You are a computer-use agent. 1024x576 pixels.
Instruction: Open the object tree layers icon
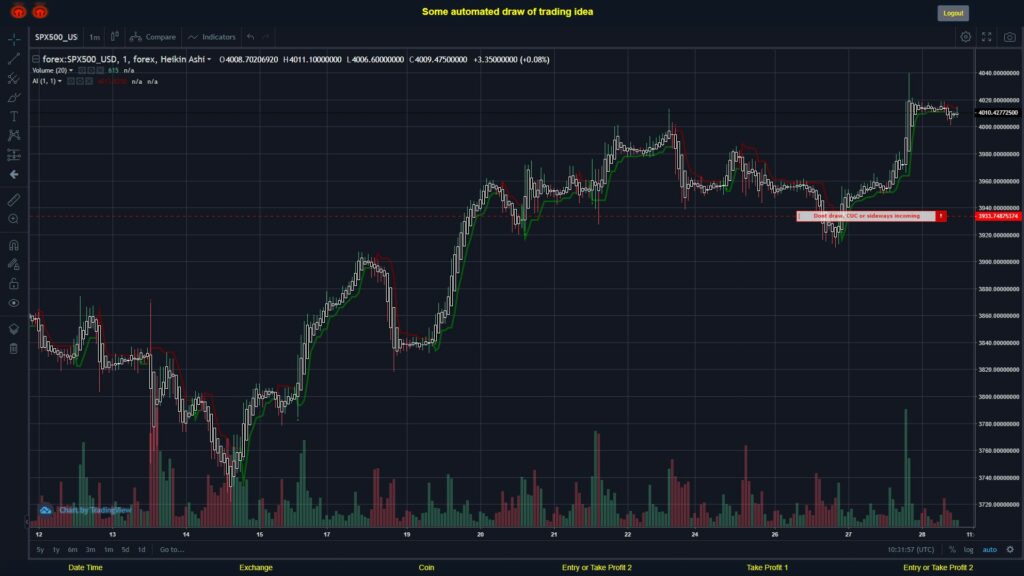(x=14, y=329)
